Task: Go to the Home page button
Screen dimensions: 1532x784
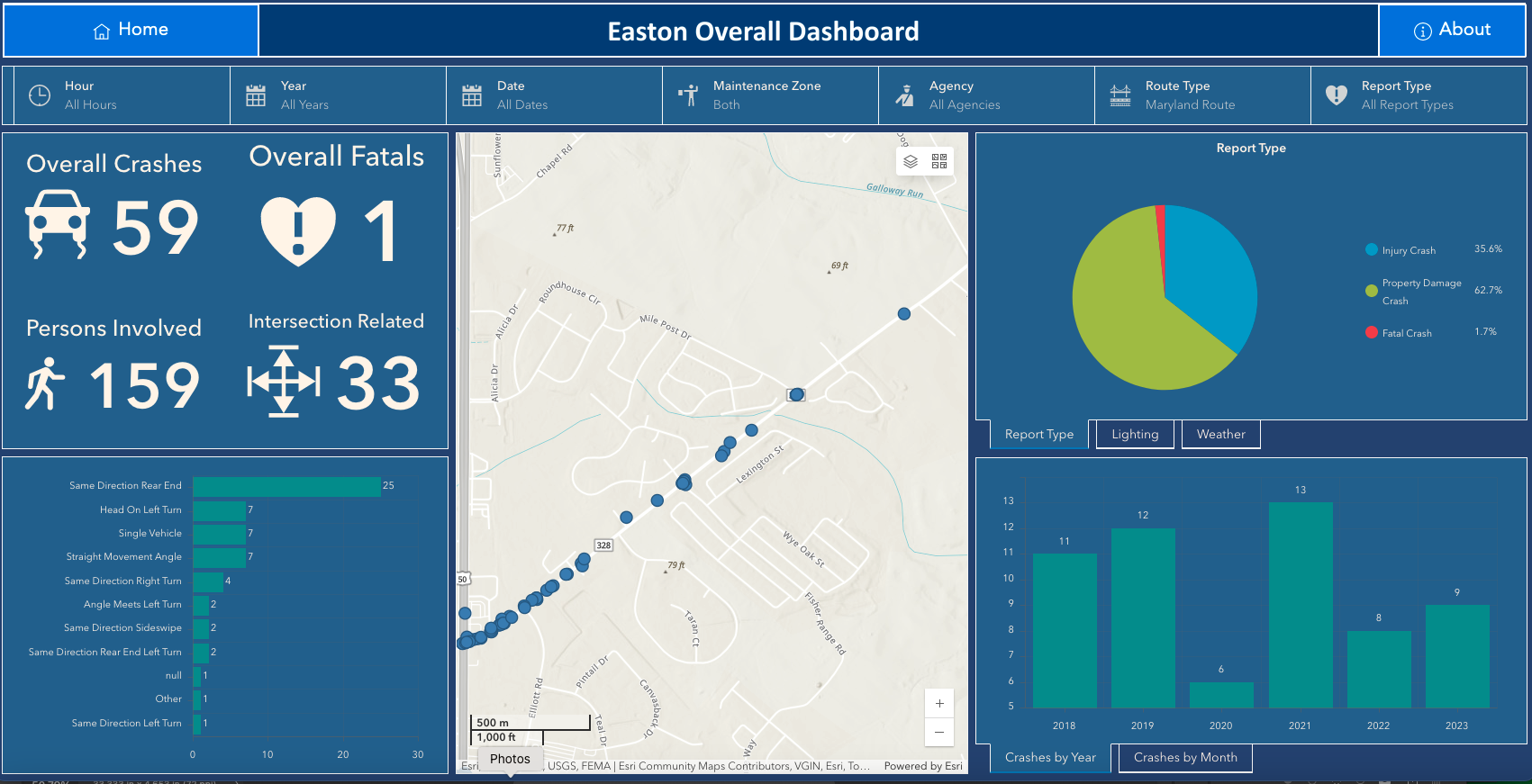Action: click(131, 31)
